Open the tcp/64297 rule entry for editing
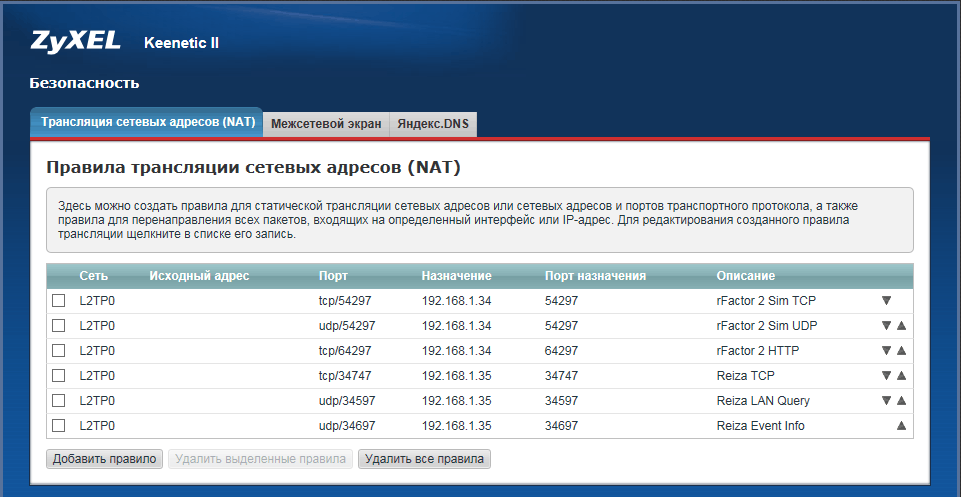The image size is (961, 497). [345, 350]
